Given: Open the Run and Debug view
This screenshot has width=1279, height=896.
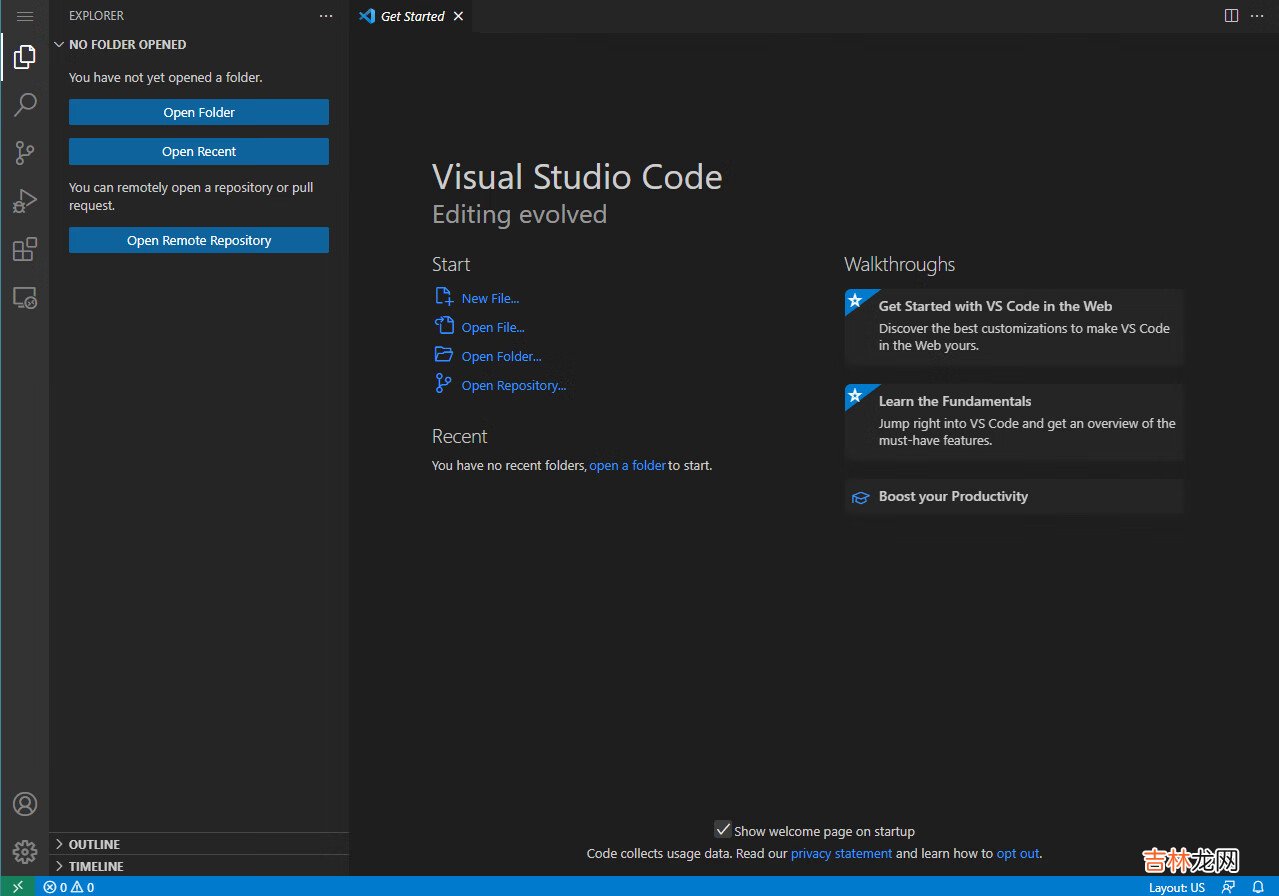Looking at the screenshot, I should coord(25,201).
